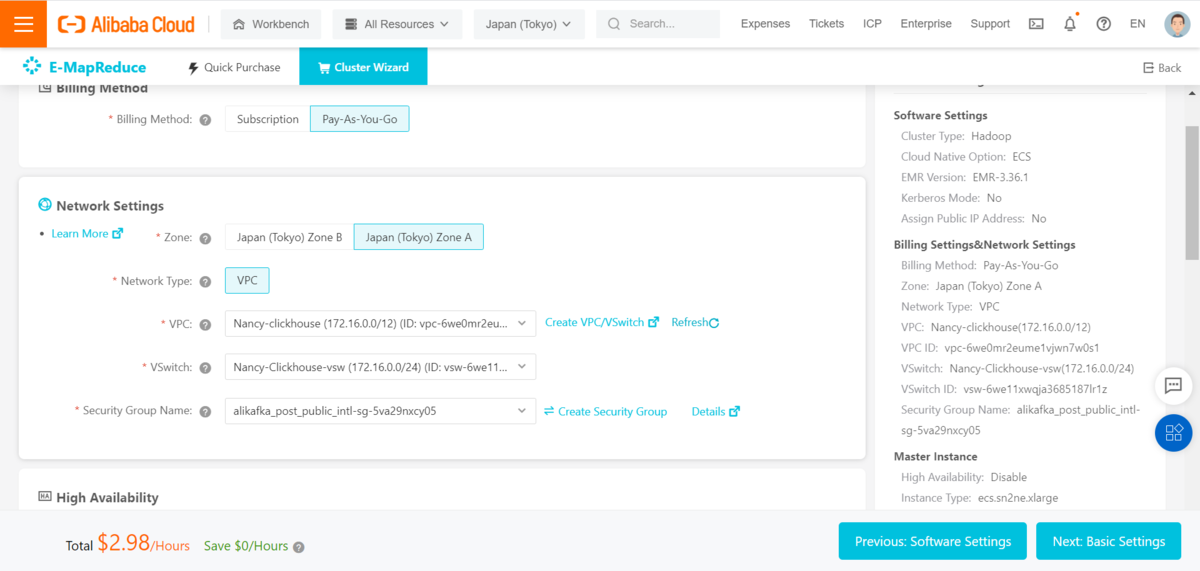Click the help icon beside VSwitch

205,368
